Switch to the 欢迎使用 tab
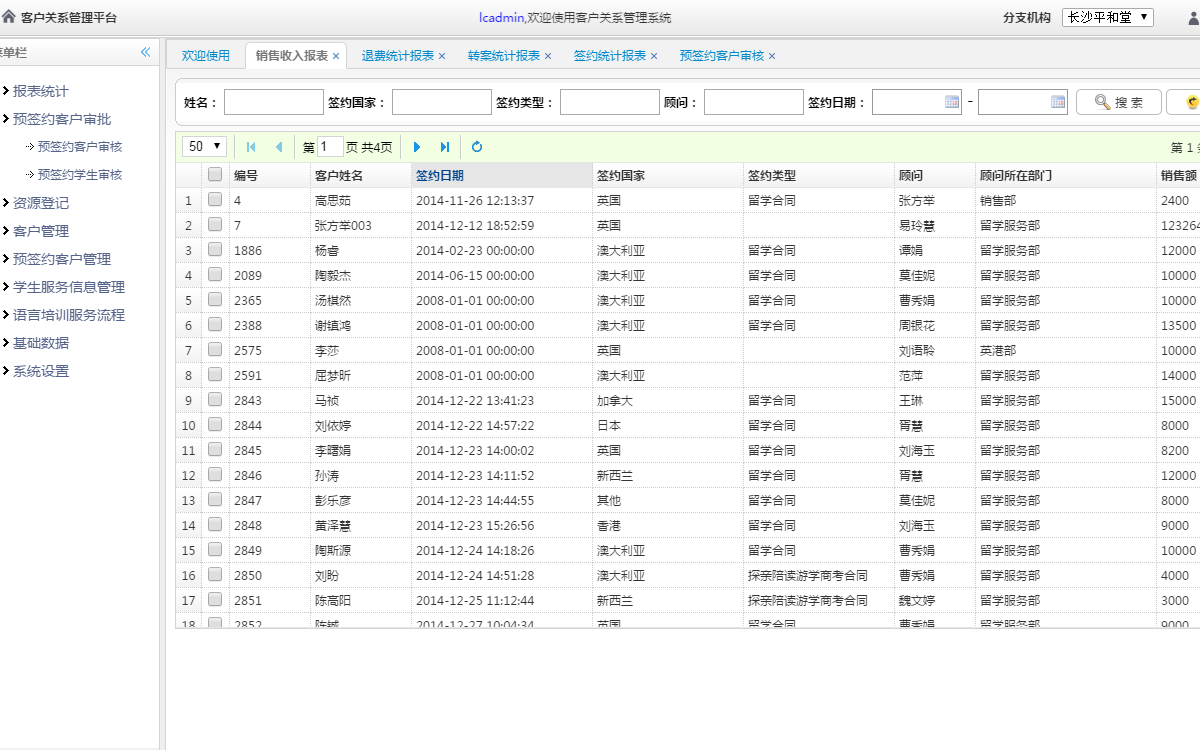Image resolution: width=1200 pixels, height=750 pixels. [205, 56]
